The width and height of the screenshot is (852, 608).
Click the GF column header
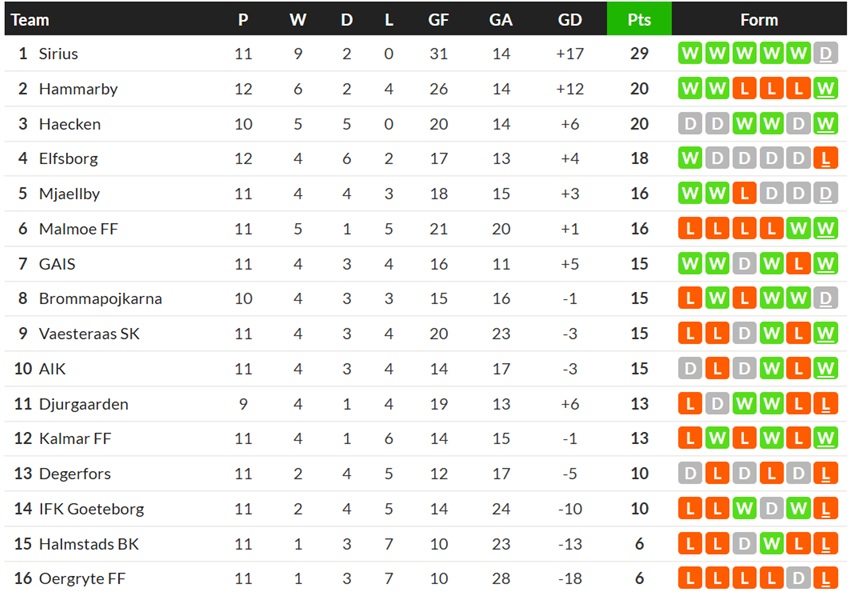[x=438, y=20]
